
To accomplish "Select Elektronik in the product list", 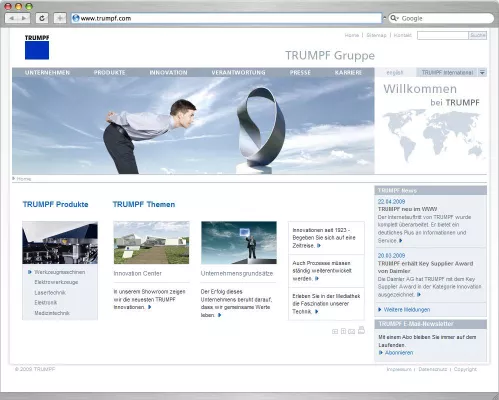I will (46, 302).
